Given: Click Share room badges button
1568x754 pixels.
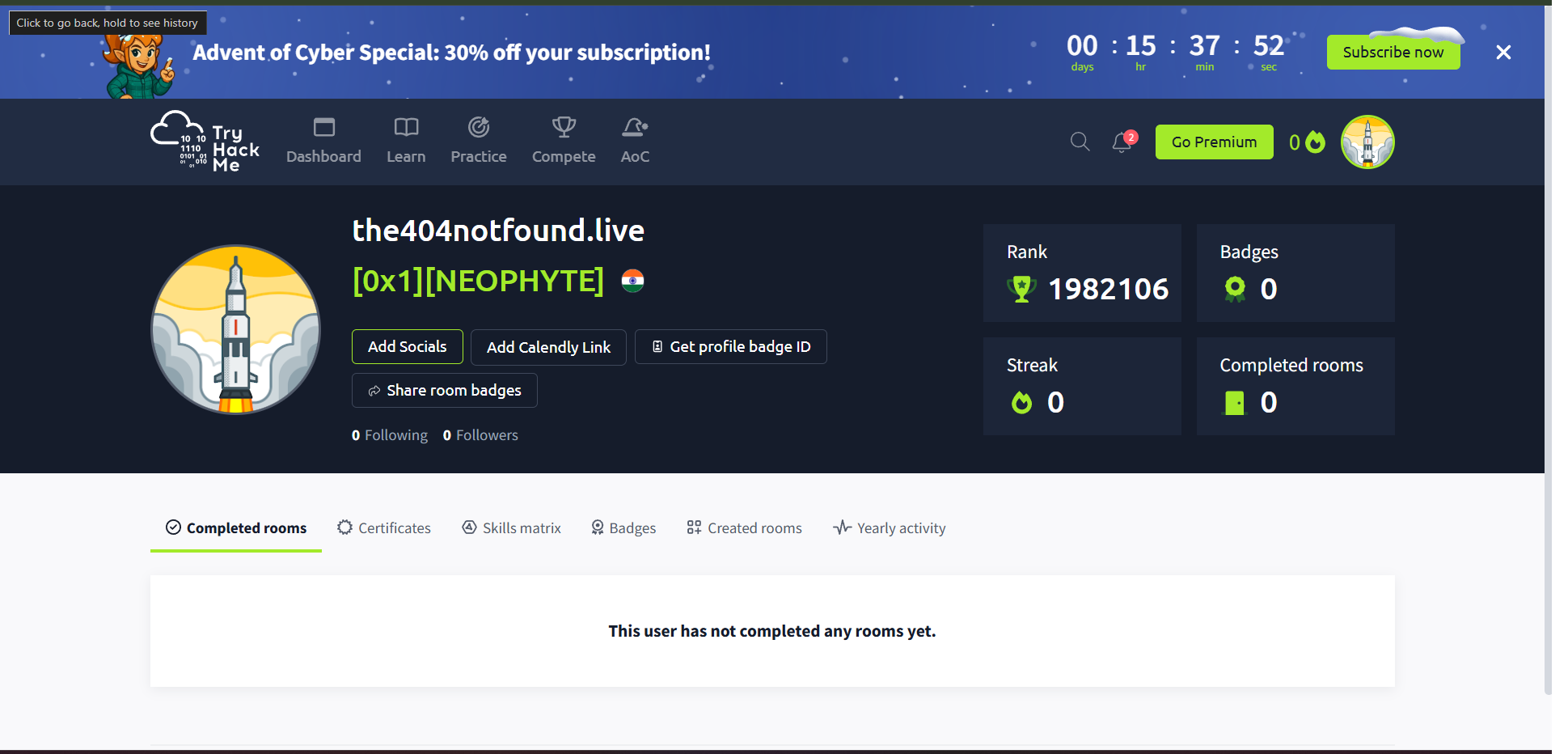Looking at the screenshot, I should pyautogui.click(x=445, y=390).
